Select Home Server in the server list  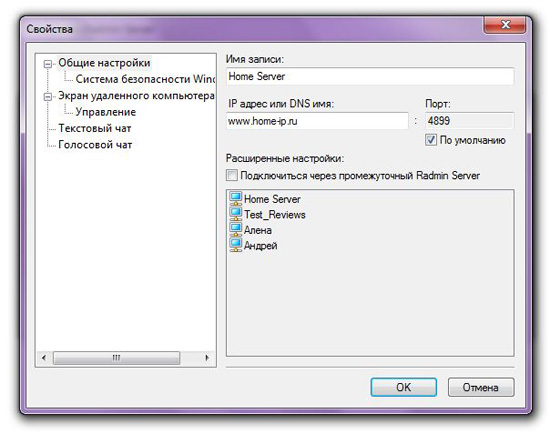[x=272, y=199]
